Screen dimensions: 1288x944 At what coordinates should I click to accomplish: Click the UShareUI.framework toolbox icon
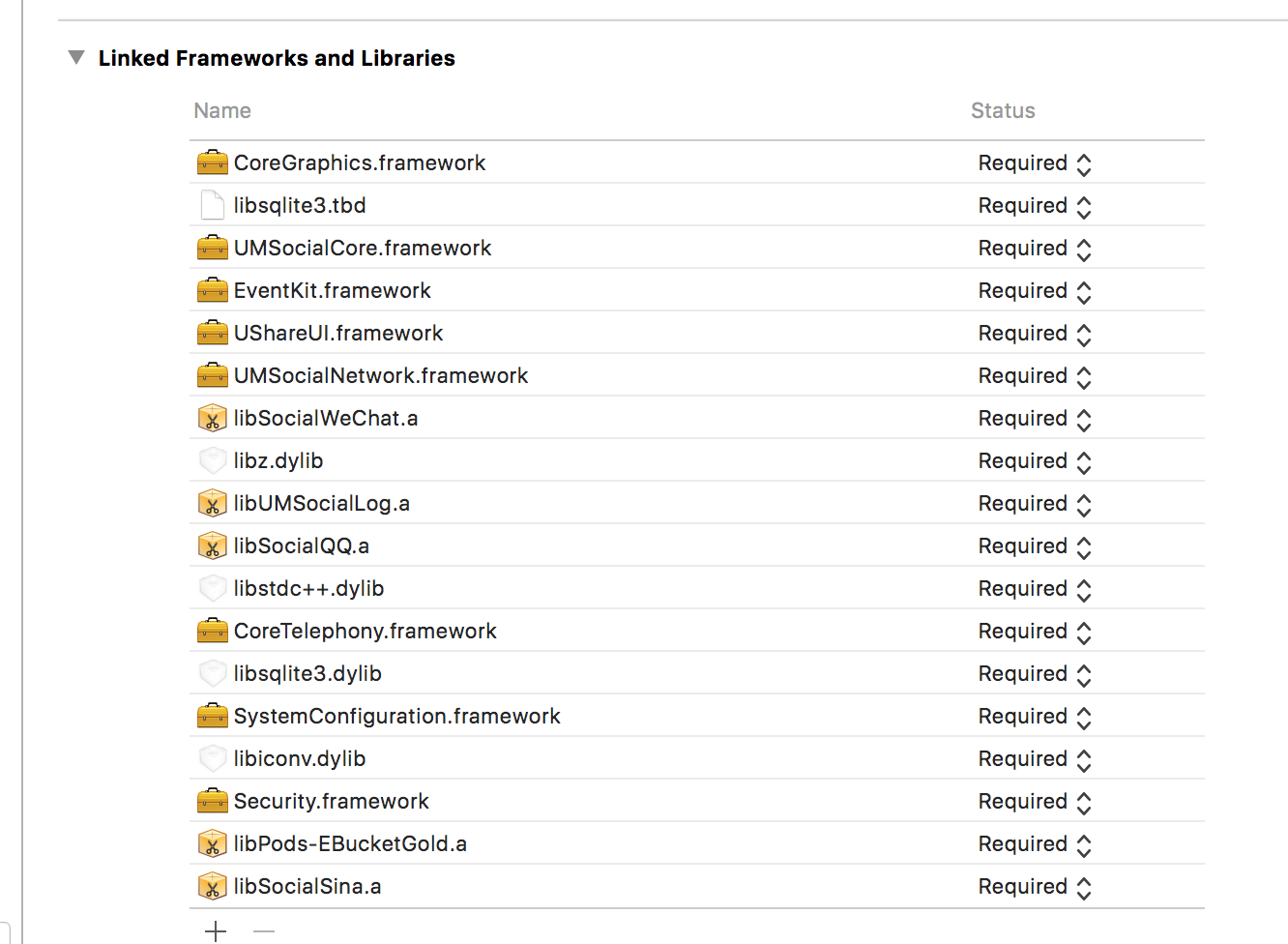(213, 333)
